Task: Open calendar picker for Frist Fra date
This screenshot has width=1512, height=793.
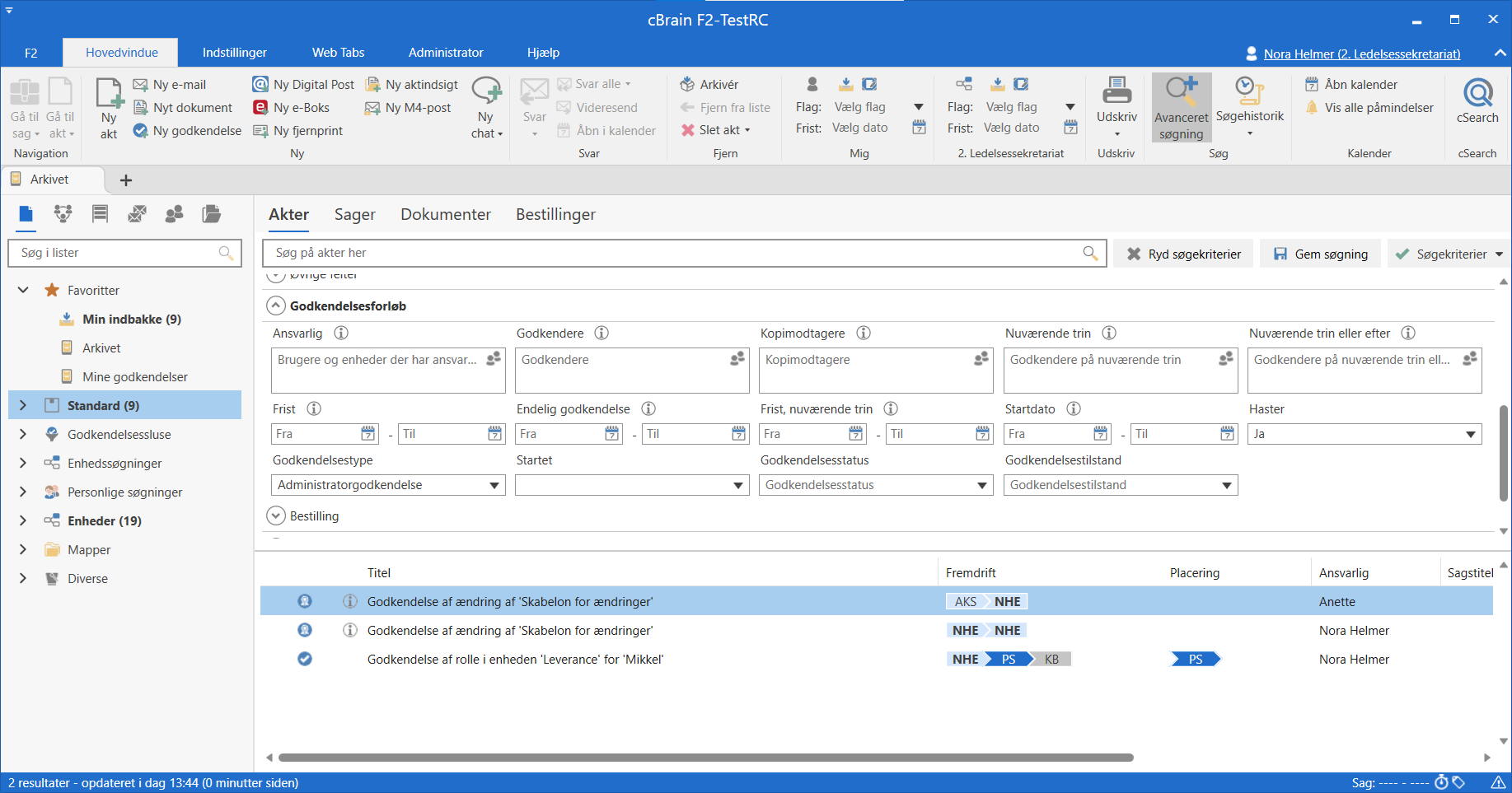Action: coord(368,434)
